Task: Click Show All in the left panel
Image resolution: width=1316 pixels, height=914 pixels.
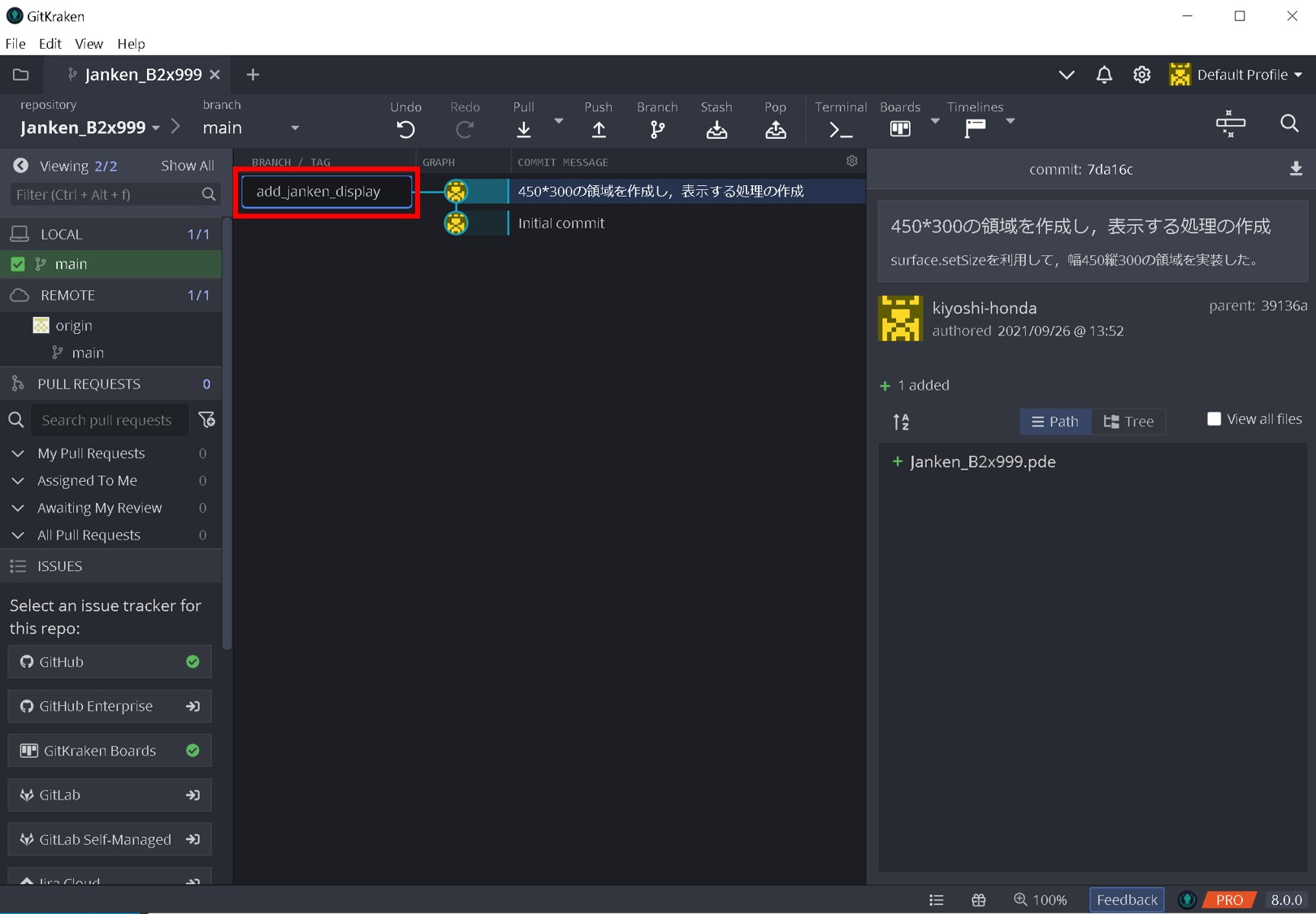Action: coord(187,166)
